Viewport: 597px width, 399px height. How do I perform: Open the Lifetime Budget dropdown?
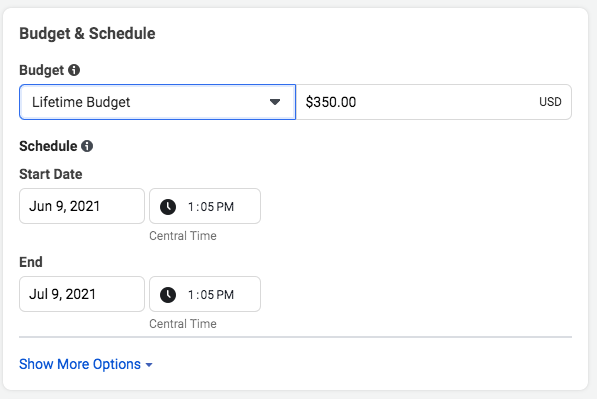[x=157, y=102]
